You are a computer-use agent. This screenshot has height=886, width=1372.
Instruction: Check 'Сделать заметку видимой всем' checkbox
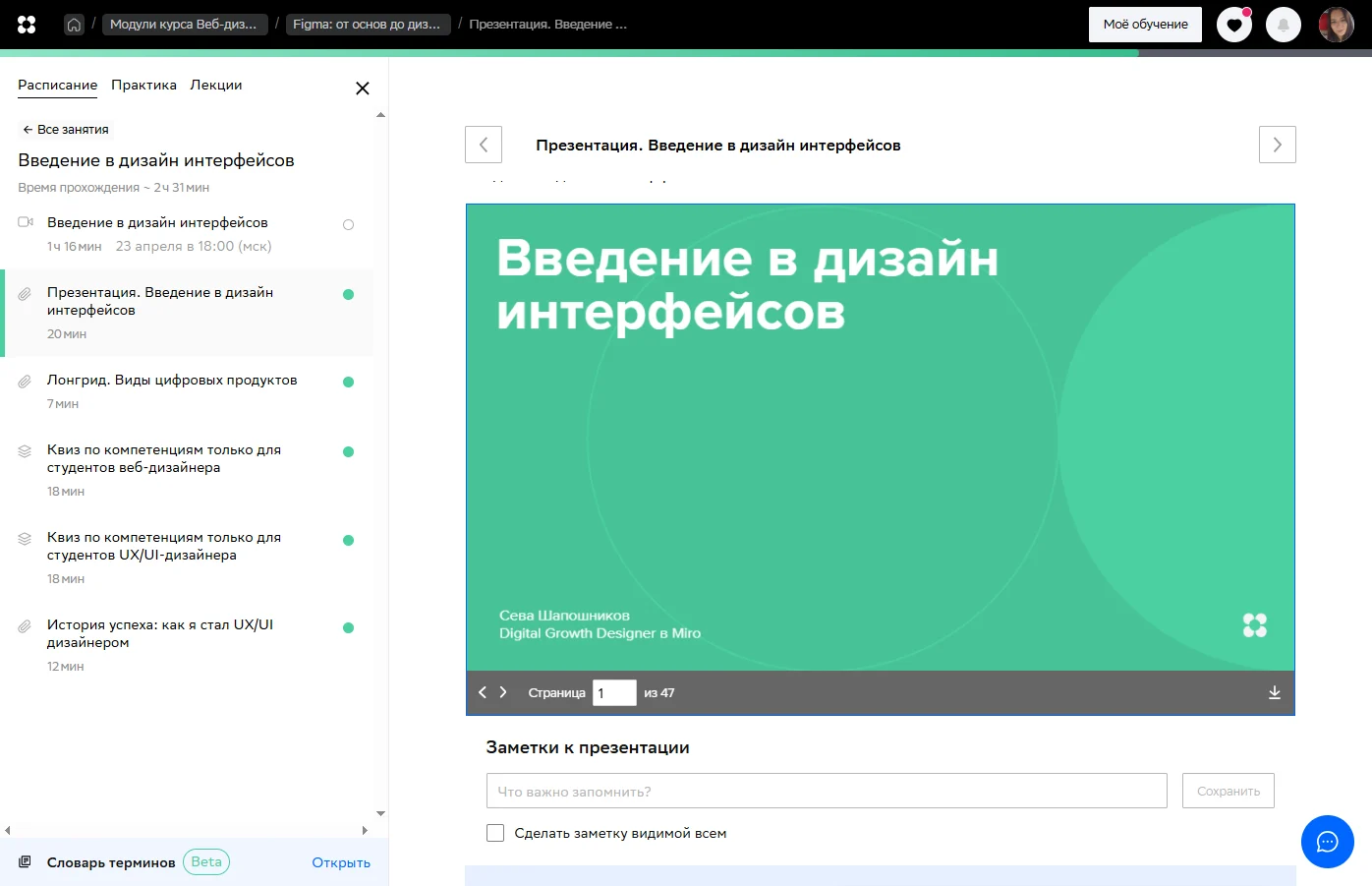pos(495,833)
